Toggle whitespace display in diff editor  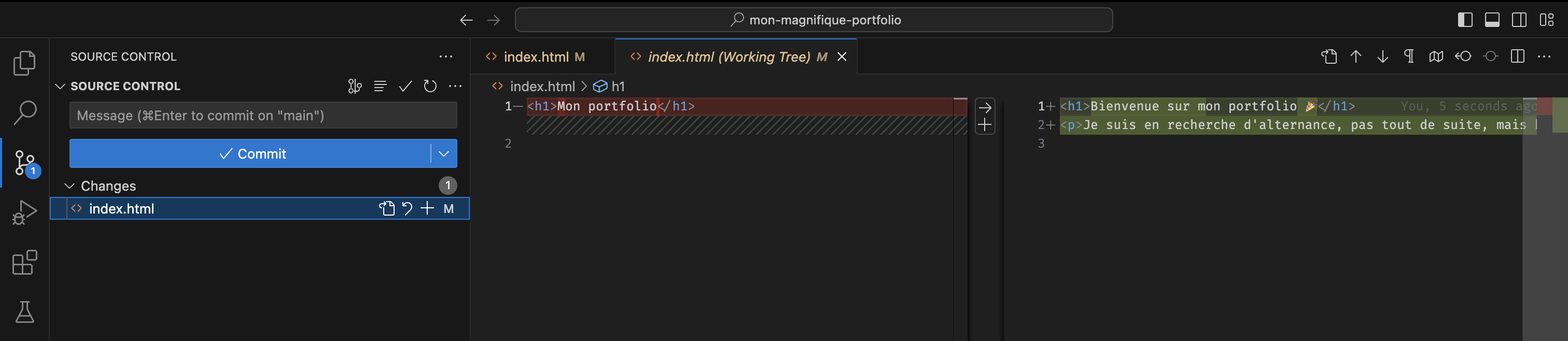(1409, 56)
